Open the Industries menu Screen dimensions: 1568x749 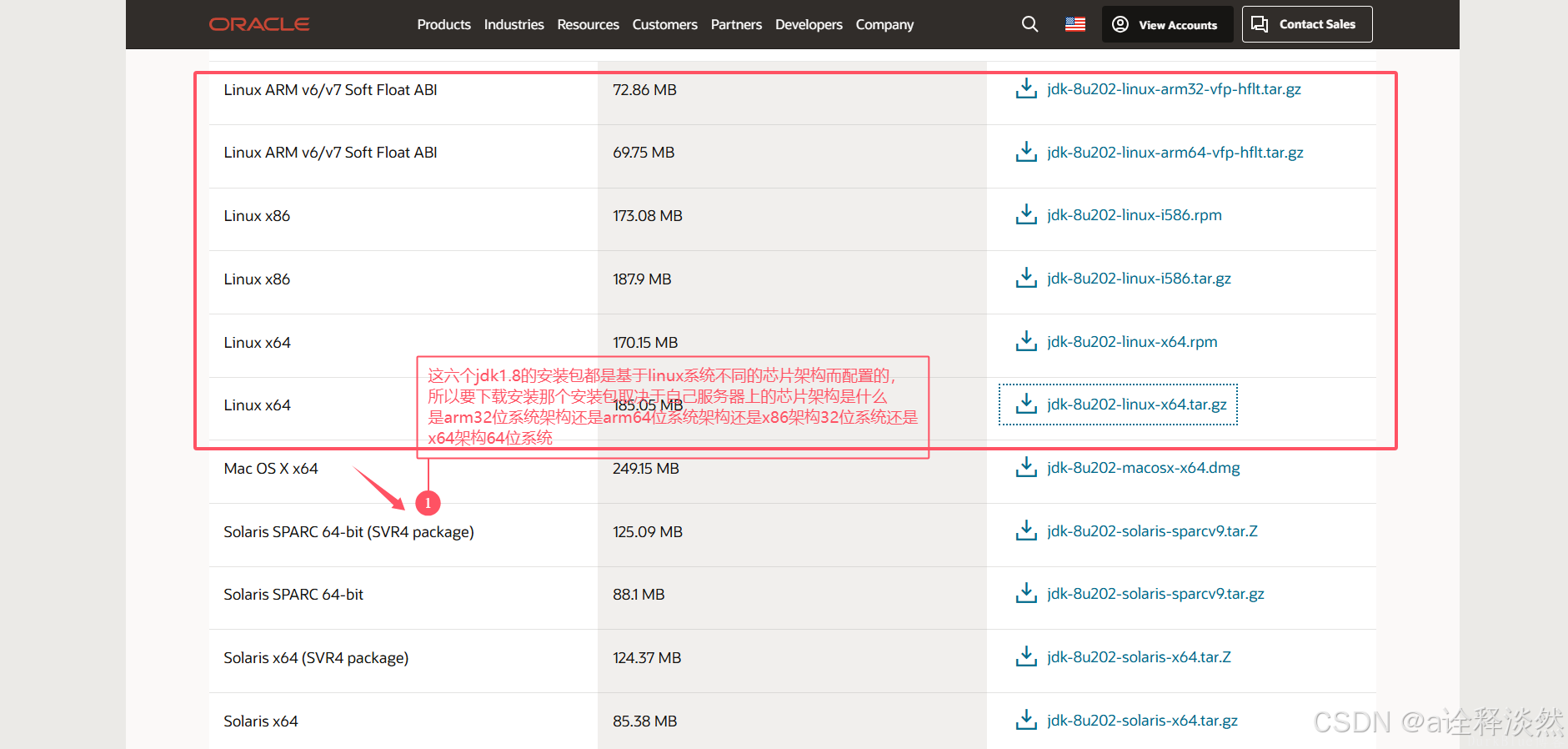click(513, 25)
